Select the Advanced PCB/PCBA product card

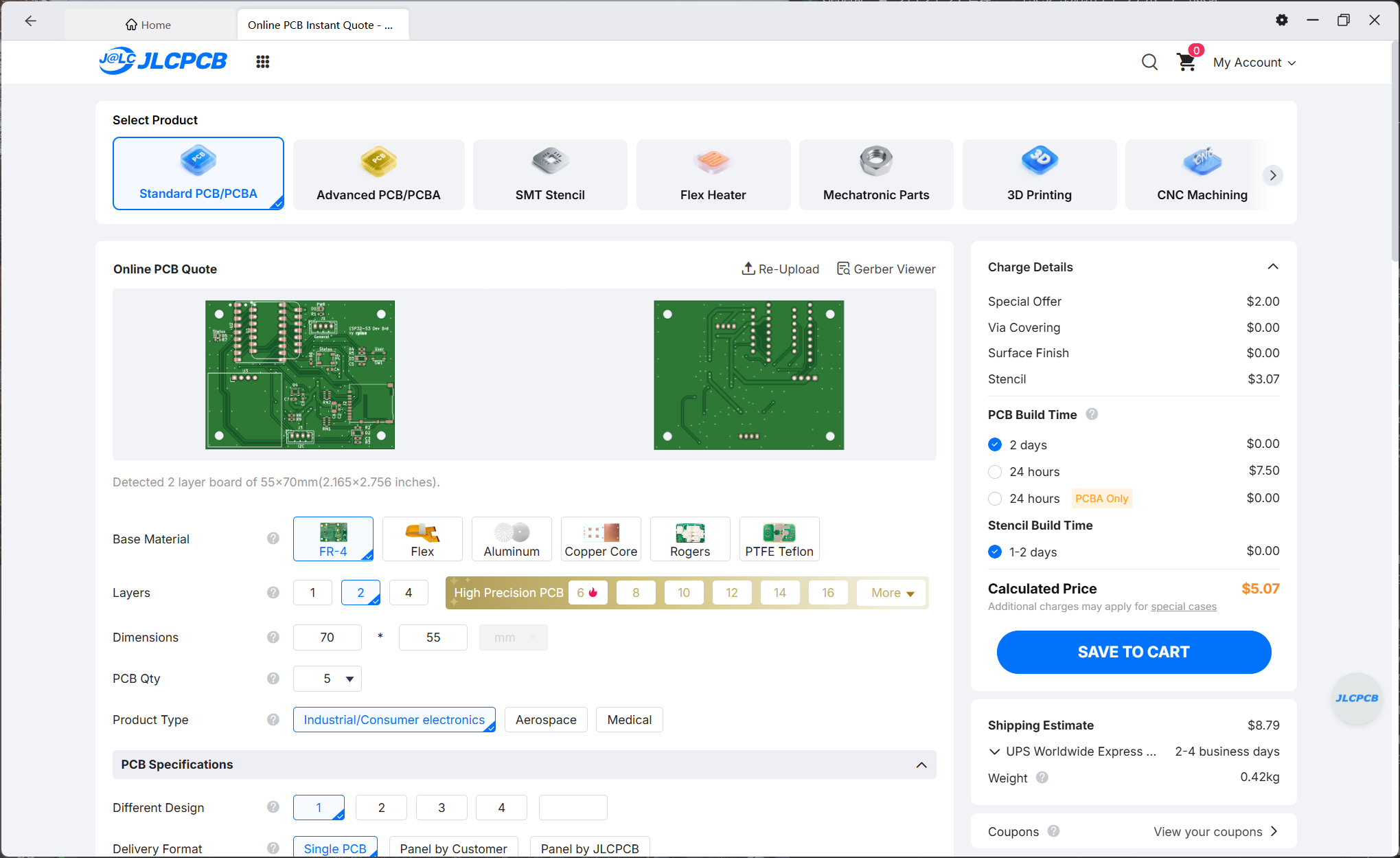[378, 174]
